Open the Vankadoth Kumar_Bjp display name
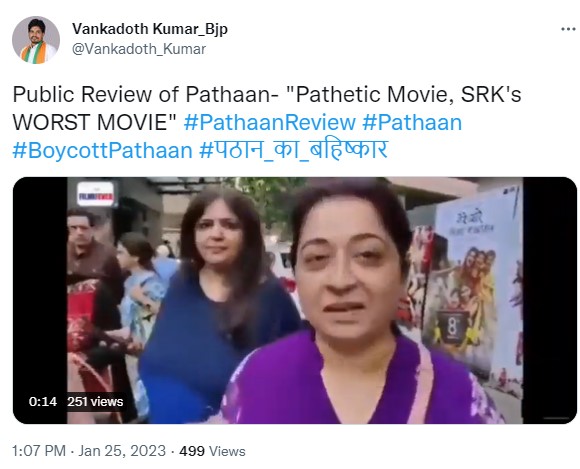 point(150,28)
